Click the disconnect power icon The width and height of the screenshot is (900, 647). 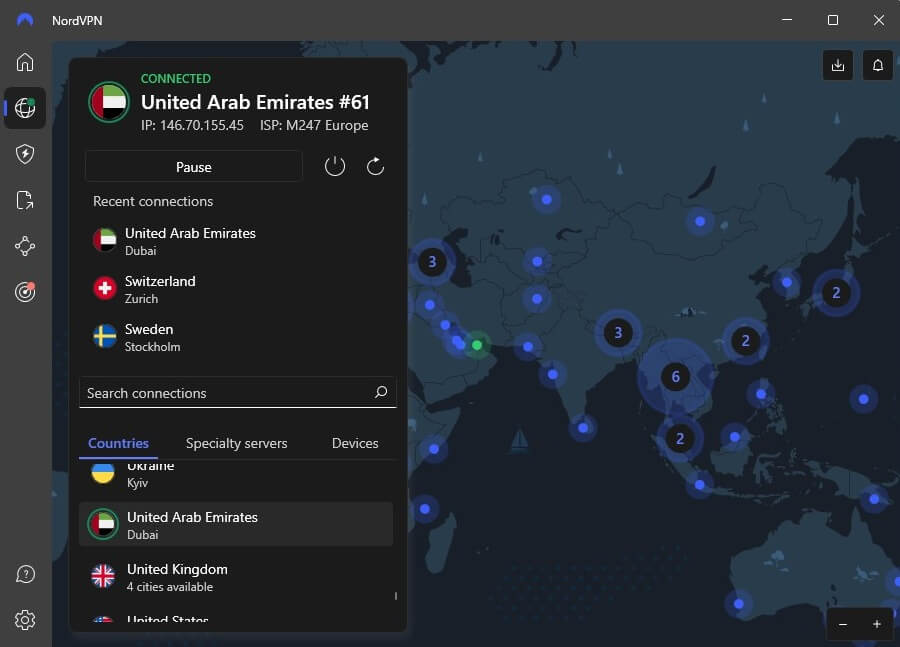tap(335, 166)
